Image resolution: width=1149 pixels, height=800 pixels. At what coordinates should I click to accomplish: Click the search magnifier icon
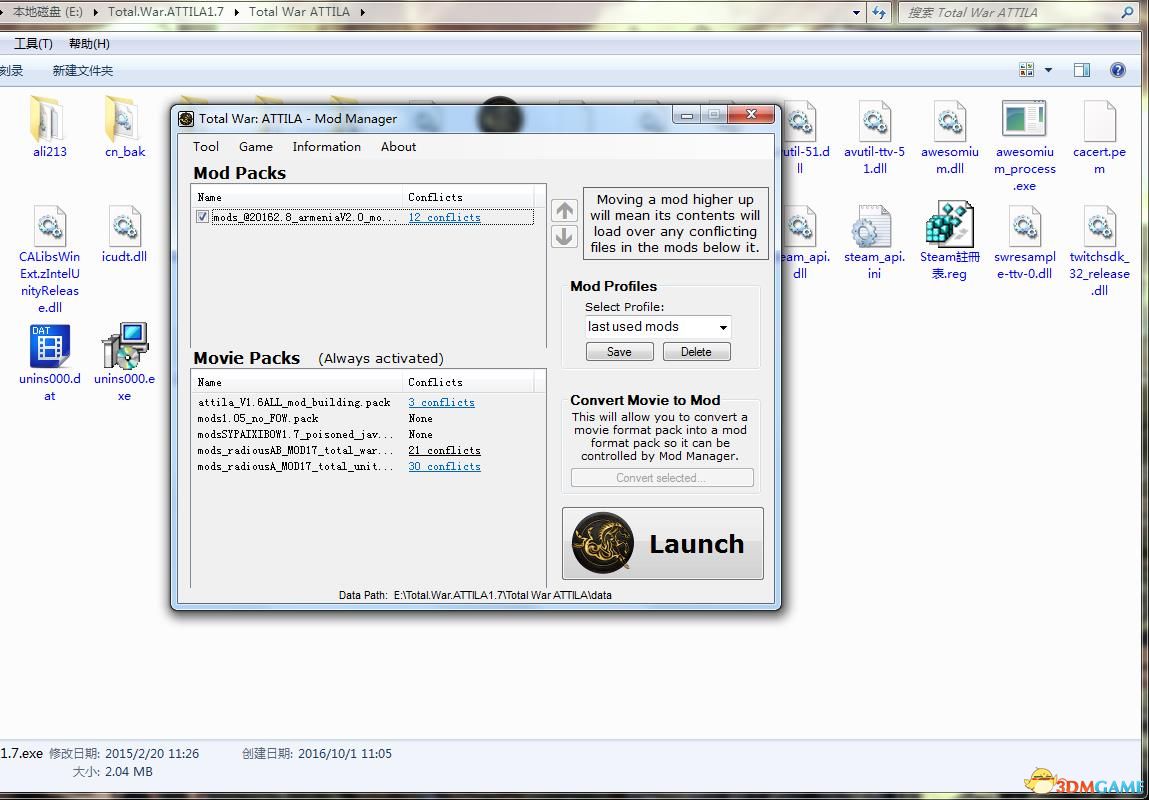(x=1128, y=12)
